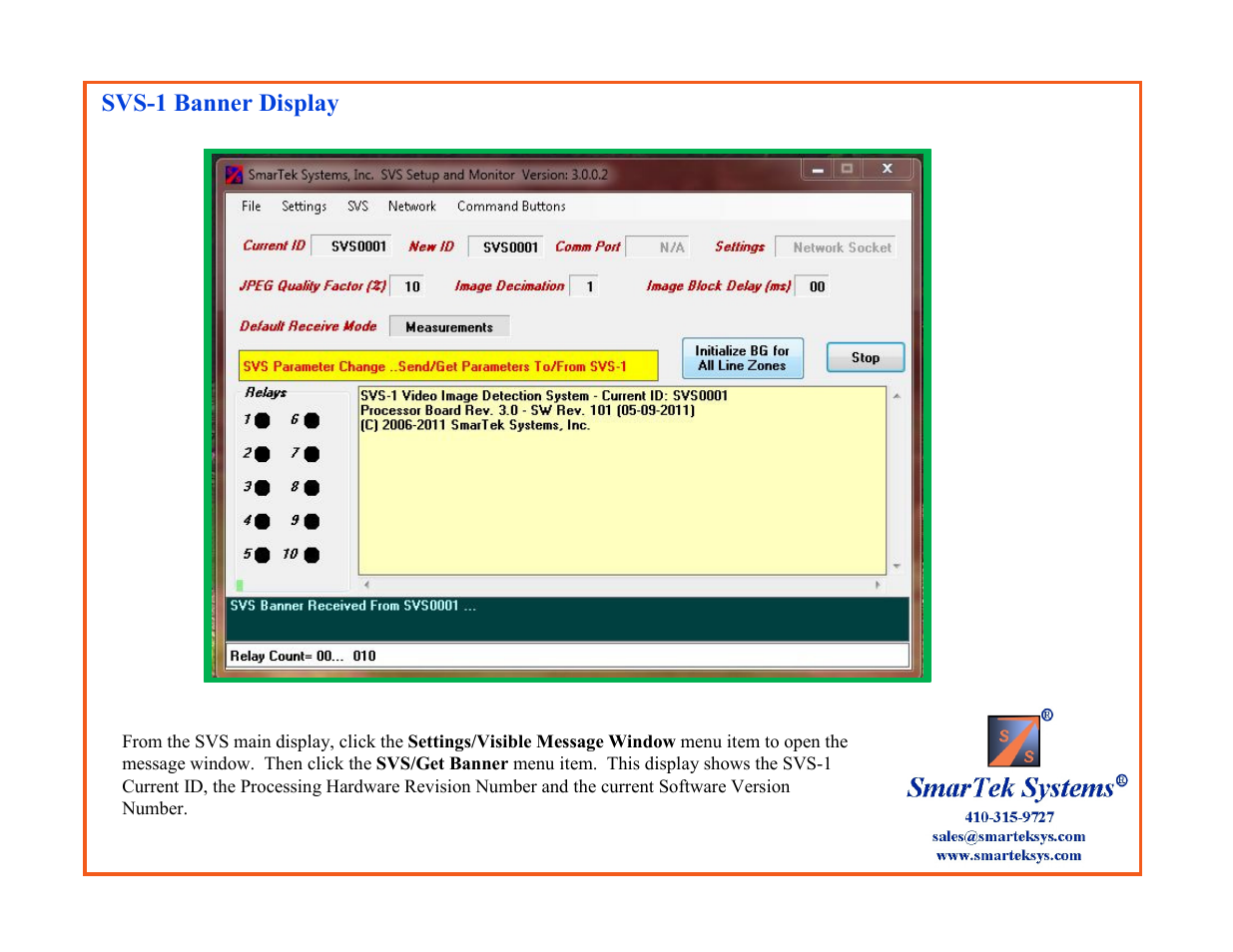Click the Comm Port N/A field
1233x952 pixels.
[658, 246]
